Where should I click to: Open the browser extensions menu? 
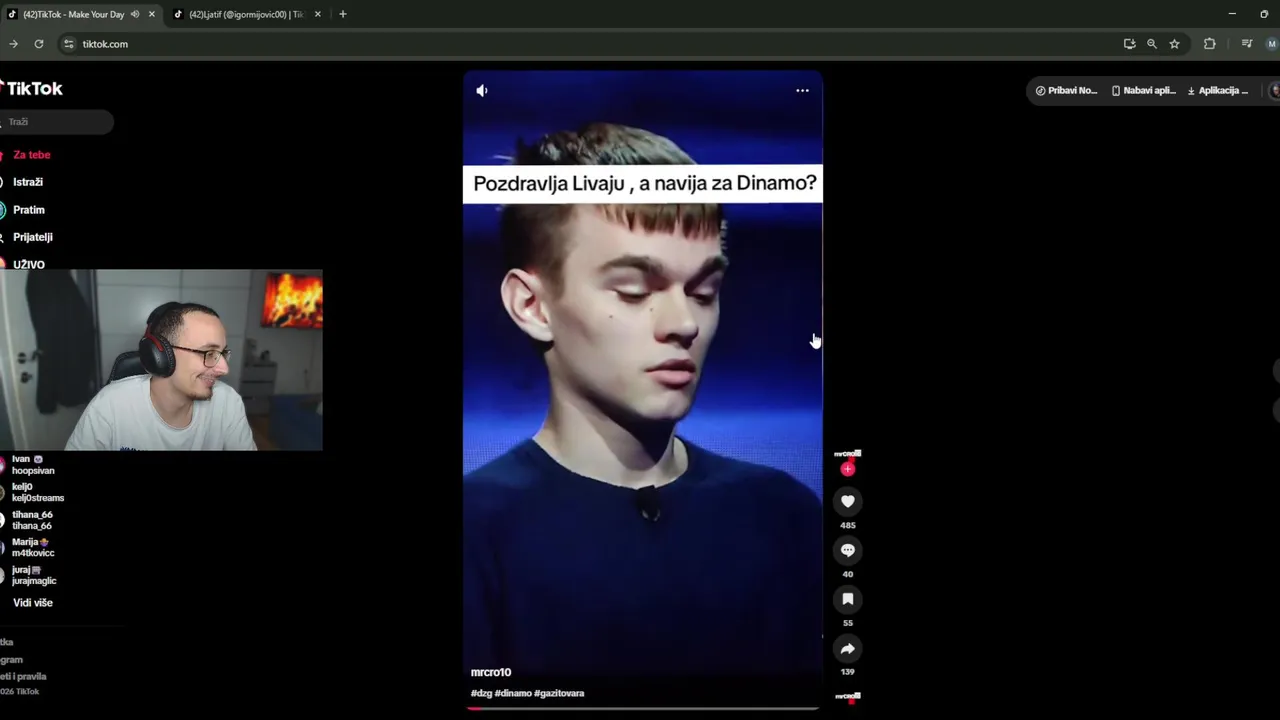[x=1209, y=44]
